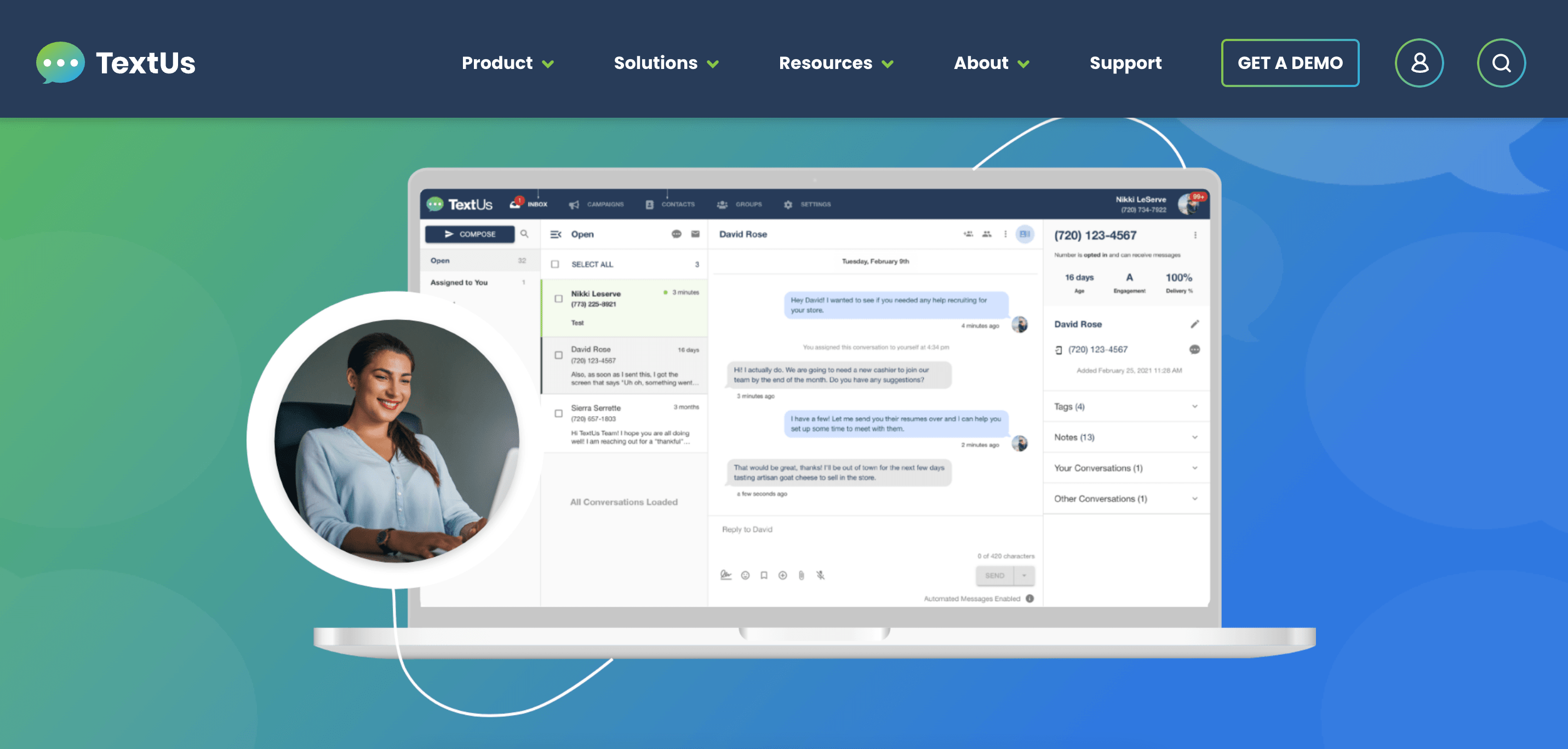
Task: Click the message bubble icon next to phone number
Action: point(1195,349)
